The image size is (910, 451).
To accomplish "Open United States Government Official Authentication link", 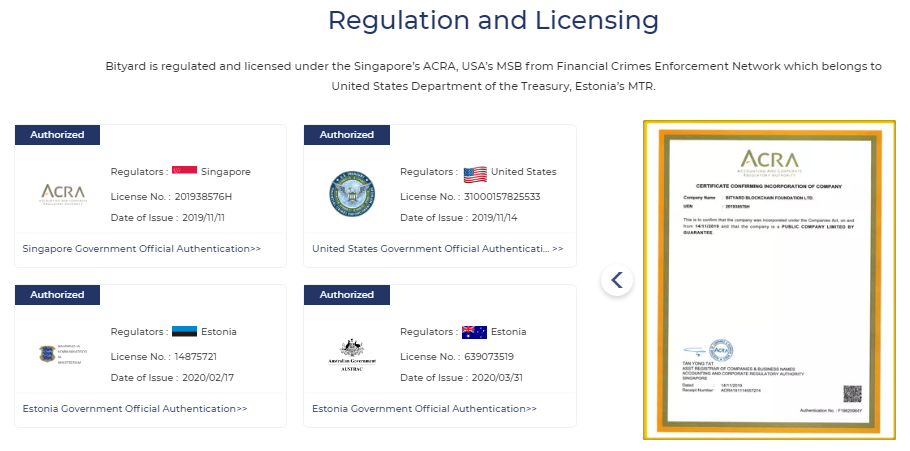I will pos(438,248).
